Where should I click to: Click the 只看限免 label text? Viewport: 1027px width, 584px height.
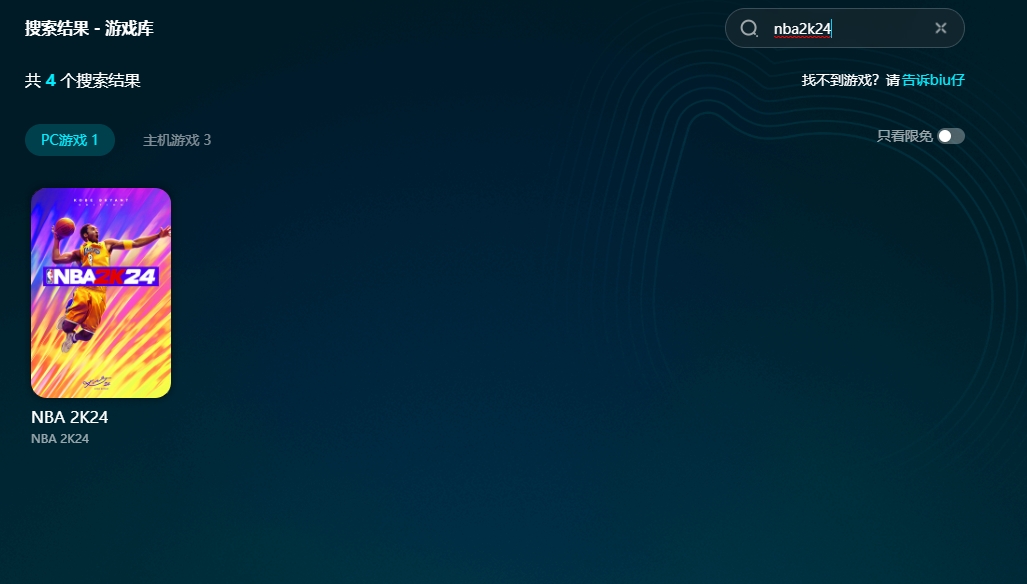pos(904,136)
